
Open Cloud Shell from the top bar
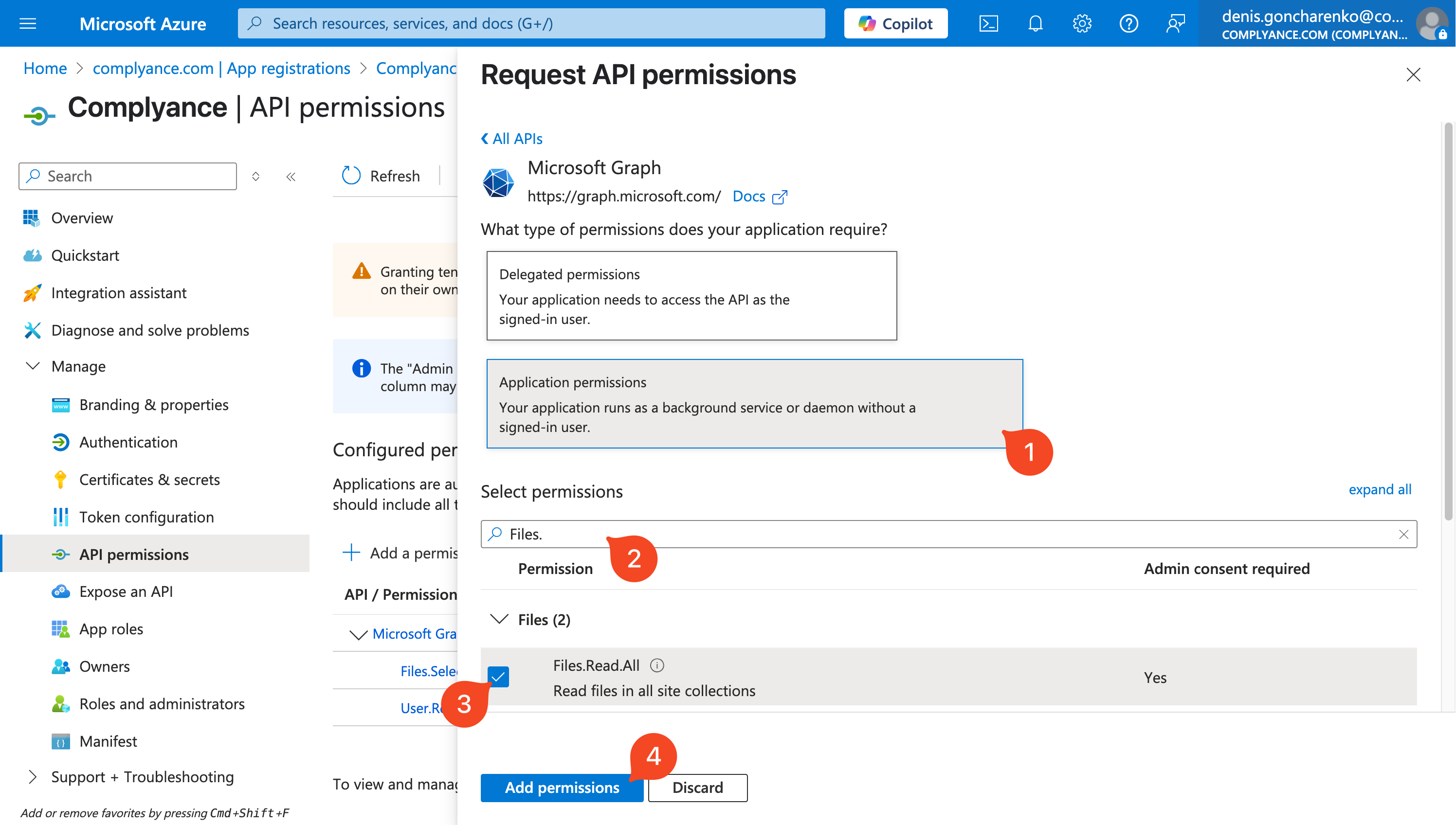(x=988, y=23)
